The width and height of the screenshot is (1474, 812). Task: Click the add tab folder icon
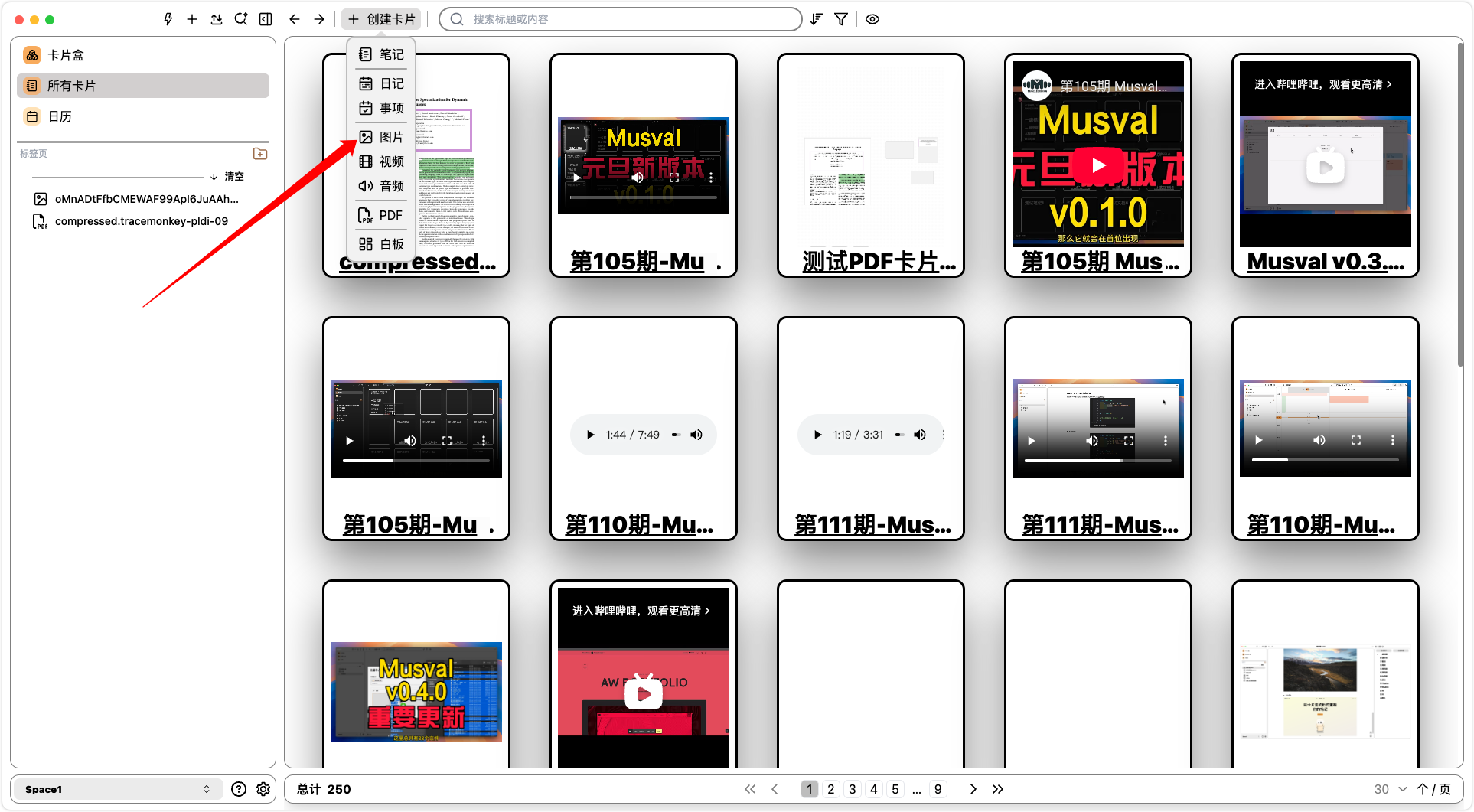click(260, 154)
